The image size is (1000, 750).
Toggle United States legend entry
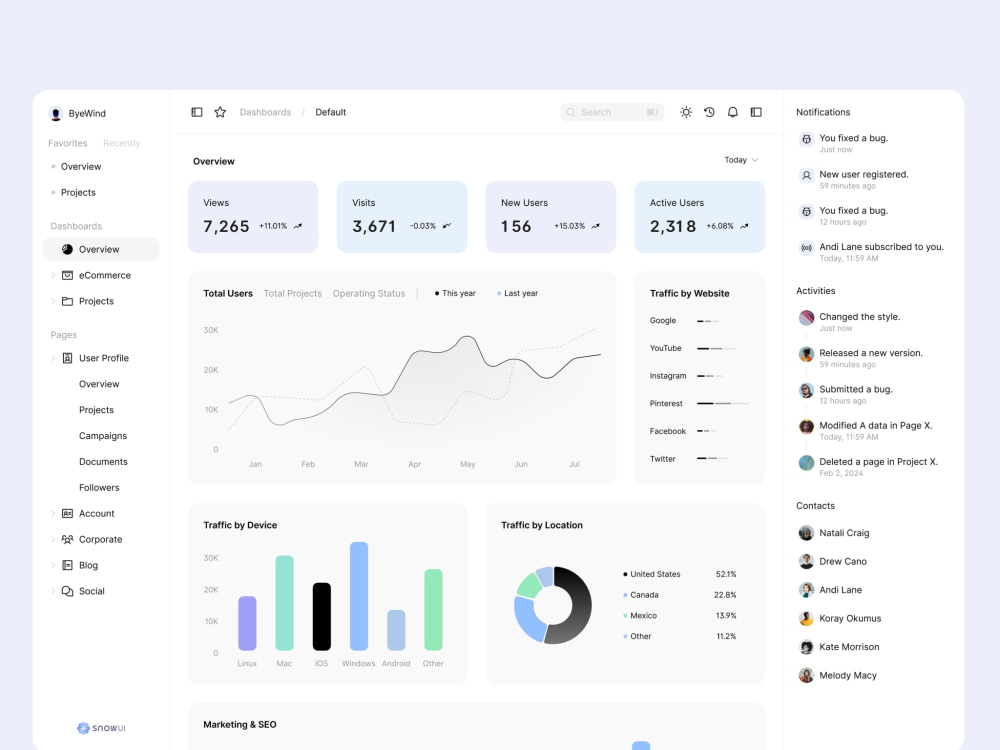(652, 574)
